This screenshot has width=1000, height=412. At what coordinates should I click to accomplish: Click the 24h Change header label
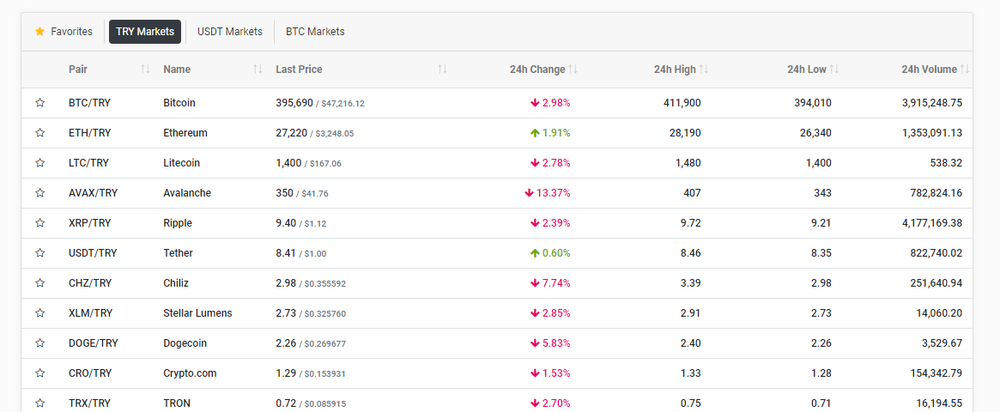537,70
